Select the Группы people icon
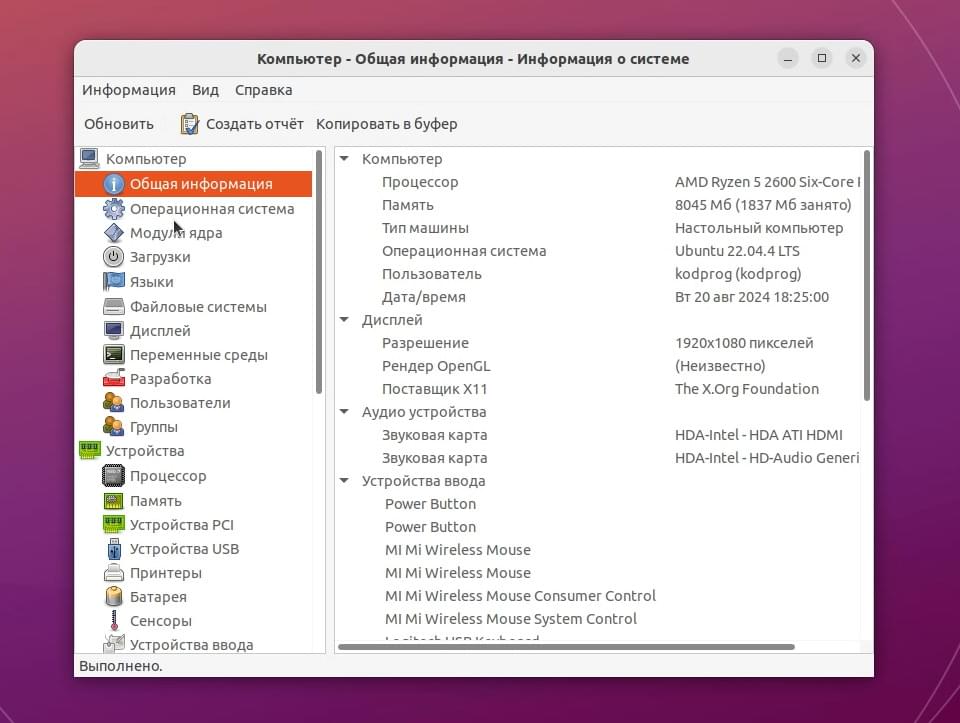The image size is (960, 723). click(113, 426)
